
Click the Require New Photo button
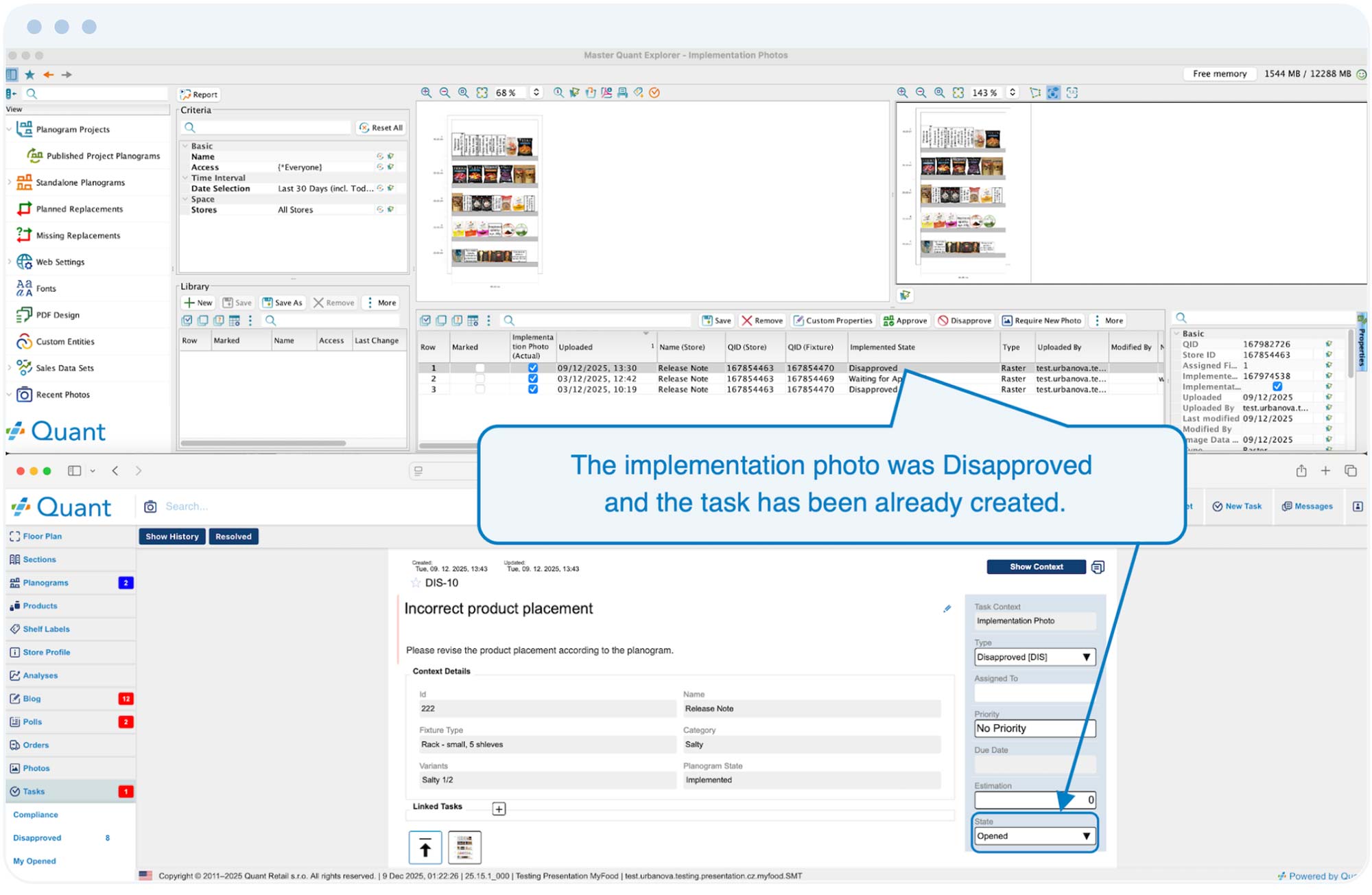(1041, 321)
